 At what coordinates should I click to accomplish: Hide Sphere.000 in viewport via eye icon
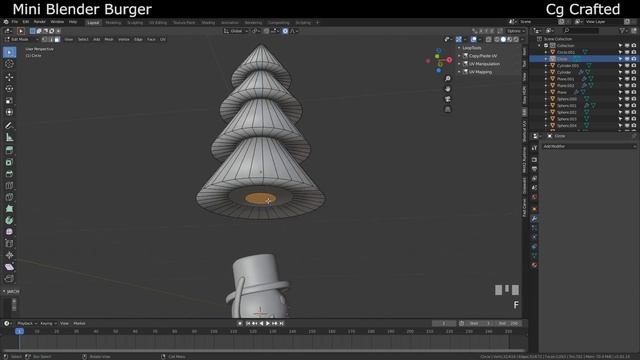pos(627,99)
